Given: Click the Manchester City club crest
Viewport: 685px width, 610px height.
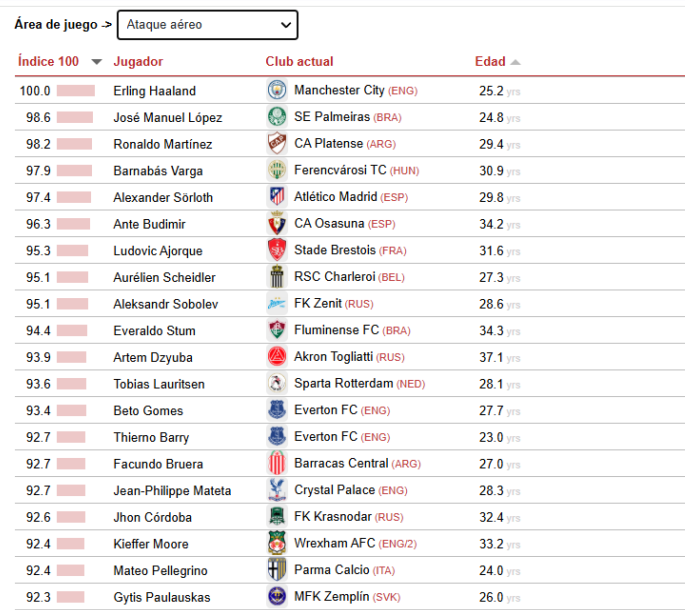Looking at the screenshot, I should click(x=276, y=90).
